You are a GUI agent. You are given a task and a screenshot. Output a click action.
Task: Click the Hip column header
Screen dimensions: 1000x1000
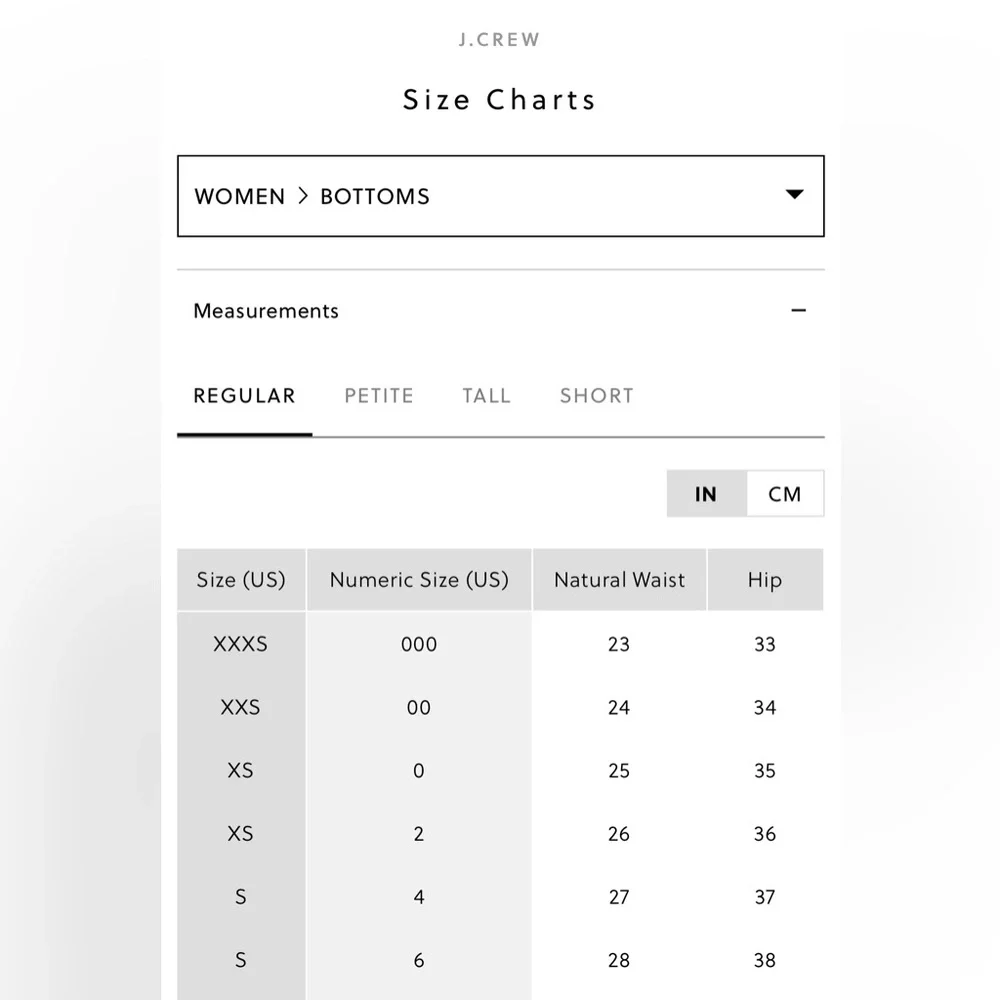pos(765,580)
